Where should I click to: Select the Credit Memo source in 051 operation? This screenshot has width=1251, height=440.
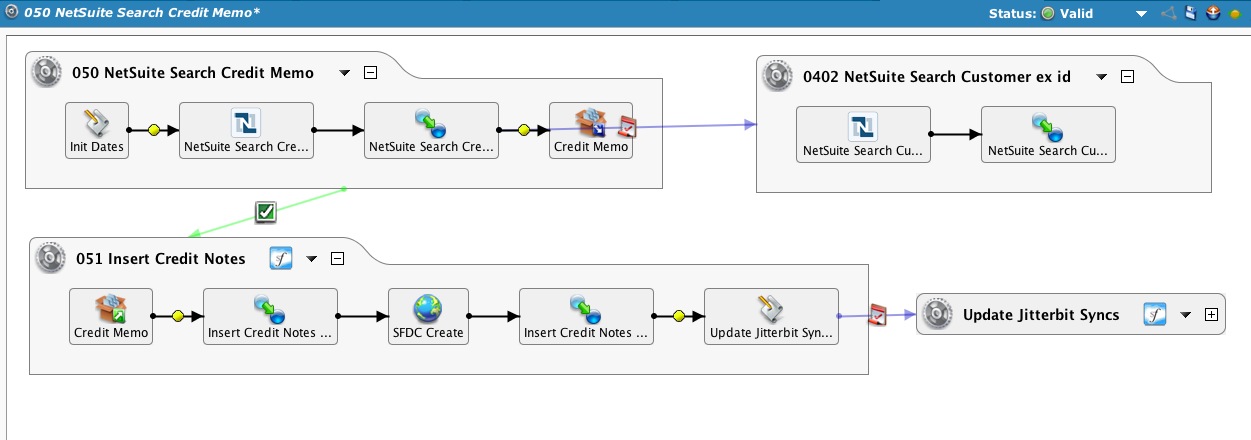[111, 316]
